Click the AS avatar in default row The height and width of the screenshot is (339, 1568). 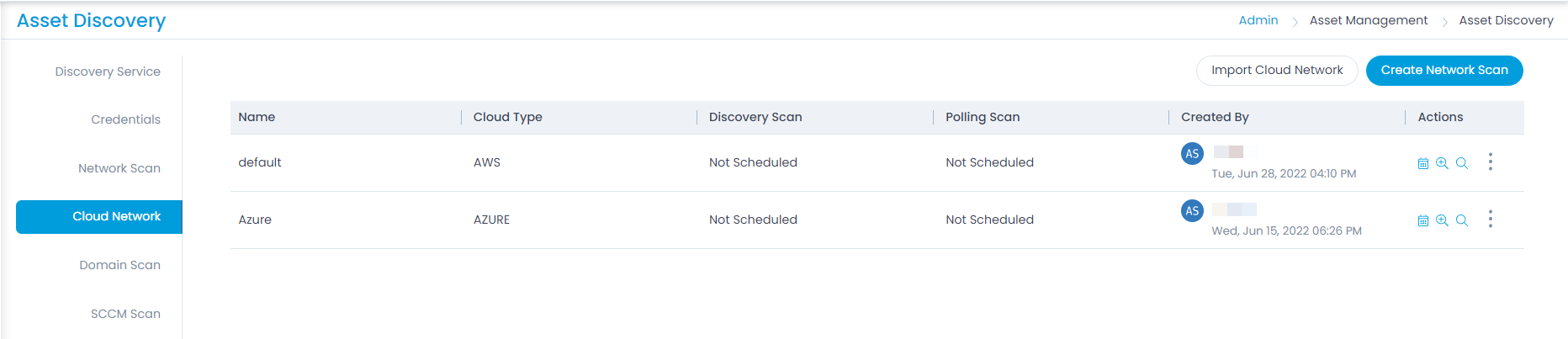coord(1192,154)
